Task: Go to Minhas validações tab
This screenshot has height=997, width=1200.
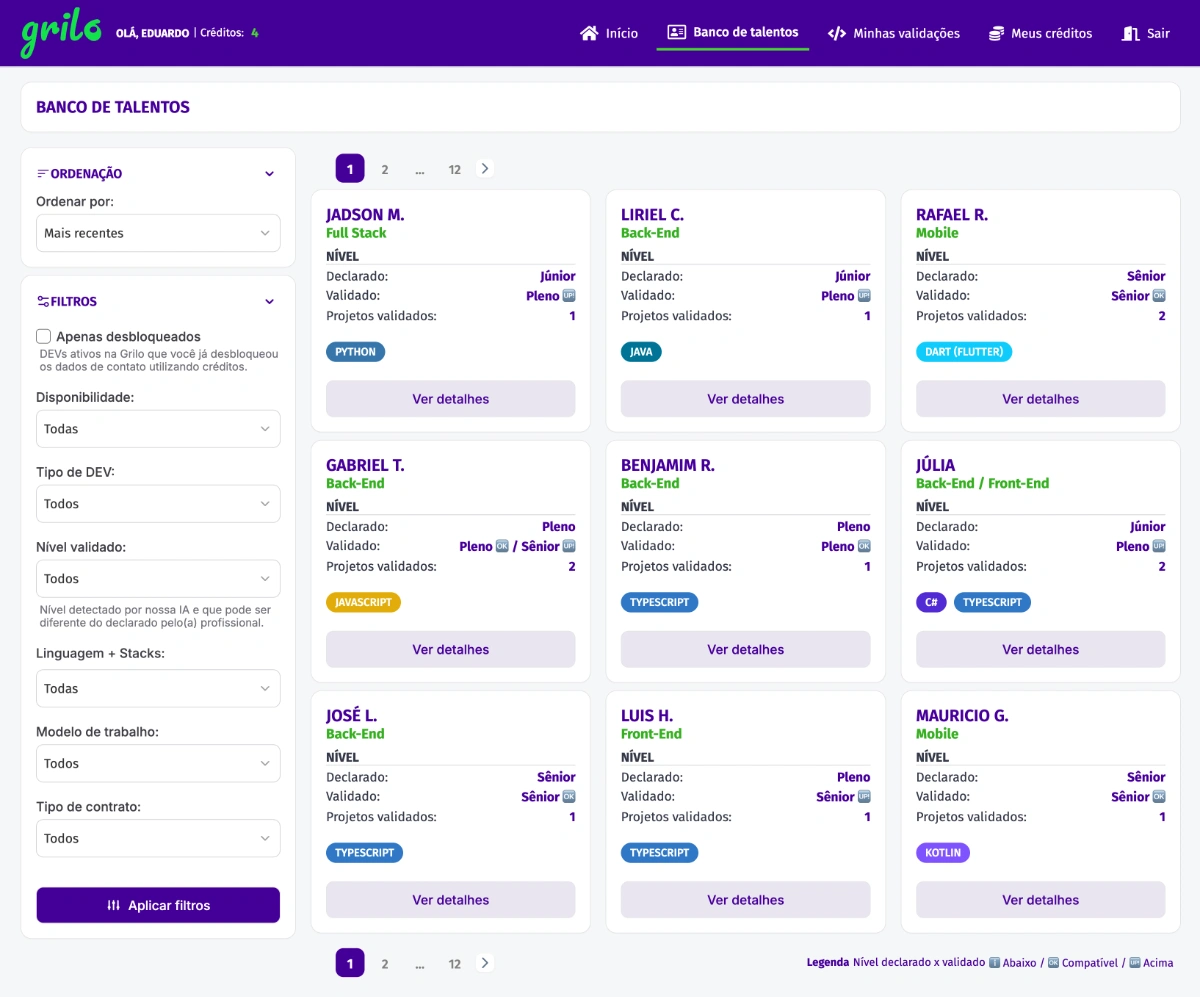Action: (906, 33)
